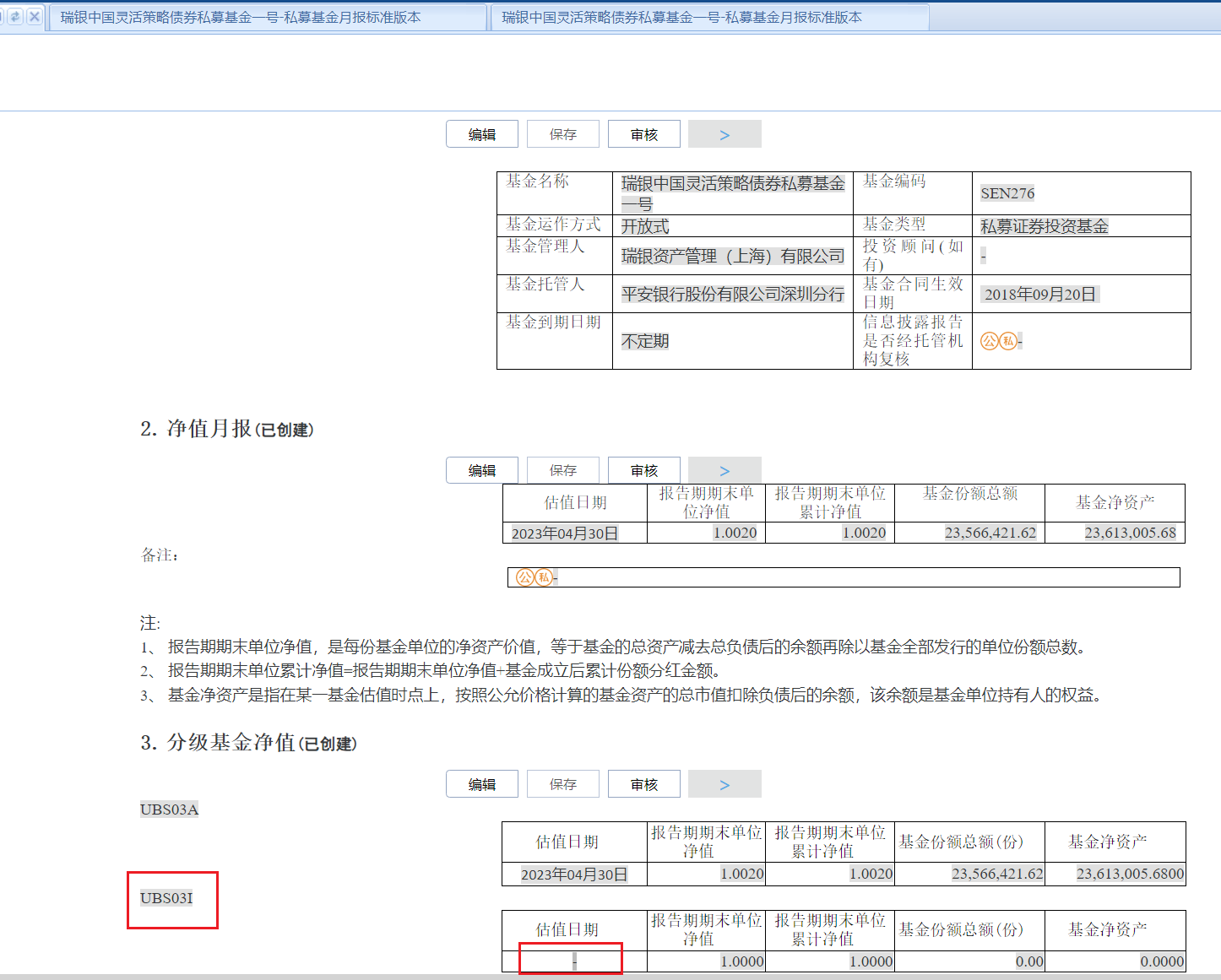Click the 2. 净值月报 section heading
1221x980 pixels.
click(226, 429)
